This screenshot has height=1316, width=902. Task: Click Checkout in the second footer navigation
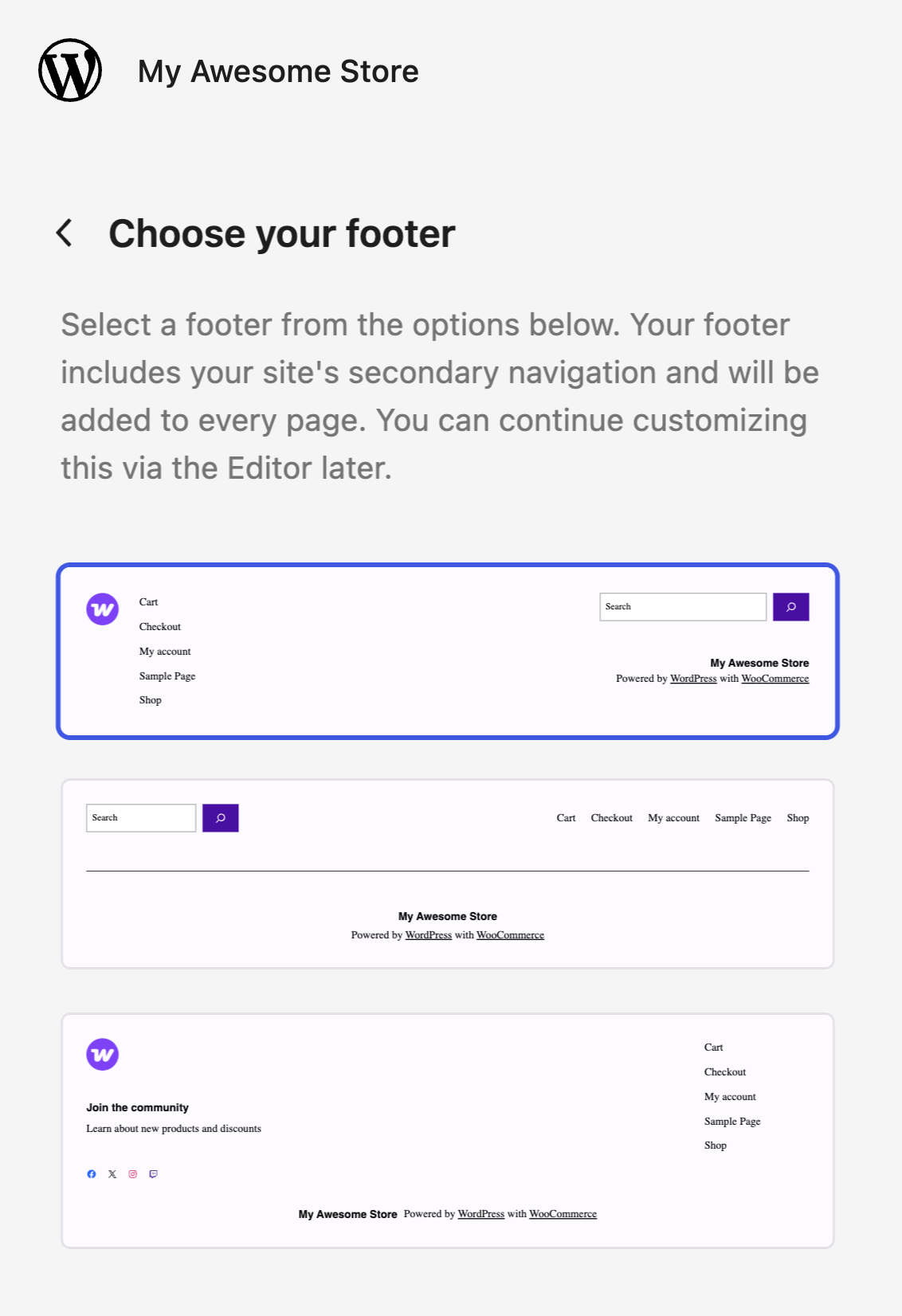611,817
